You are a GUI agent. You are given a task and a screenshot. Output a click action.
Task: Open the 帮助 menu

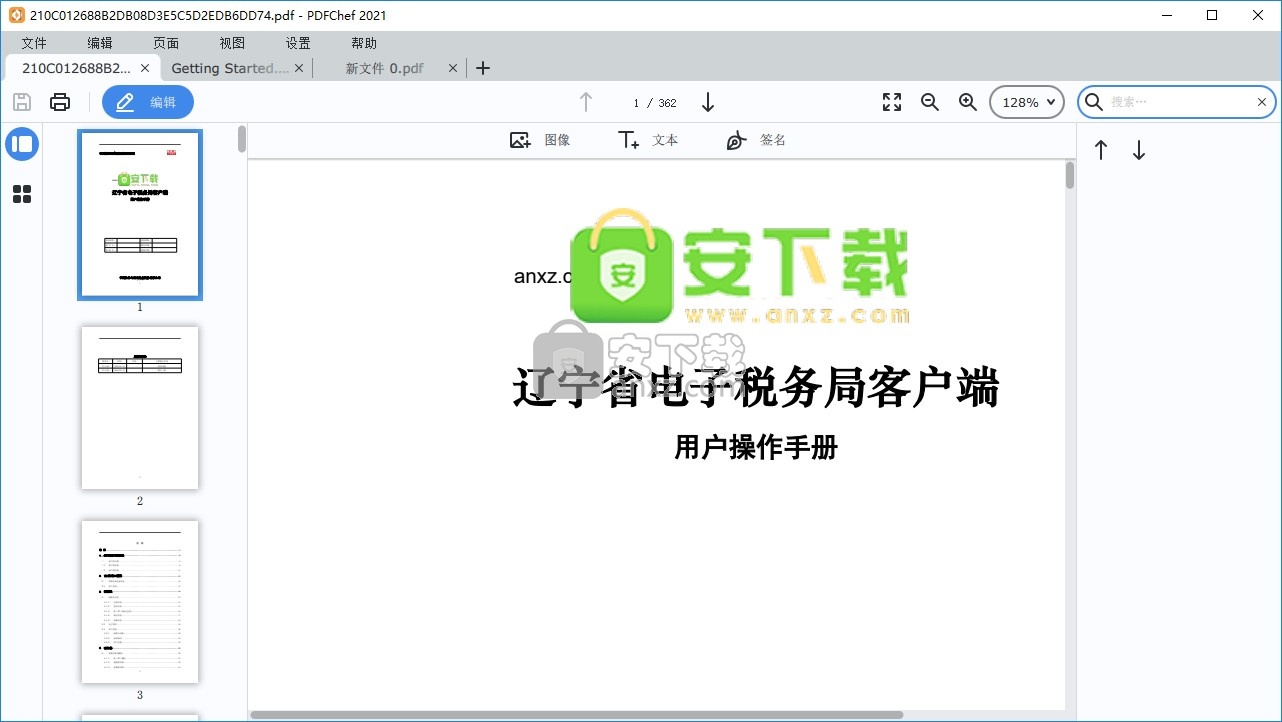click(364, 43)
